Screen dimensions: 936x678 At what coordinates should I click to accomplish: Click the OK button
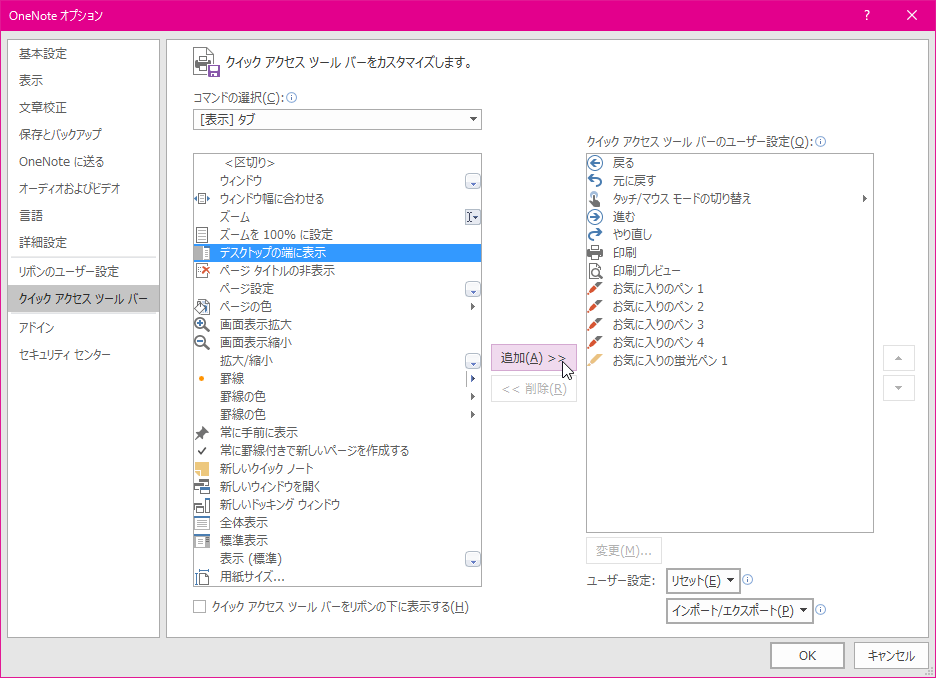point(807,655)
